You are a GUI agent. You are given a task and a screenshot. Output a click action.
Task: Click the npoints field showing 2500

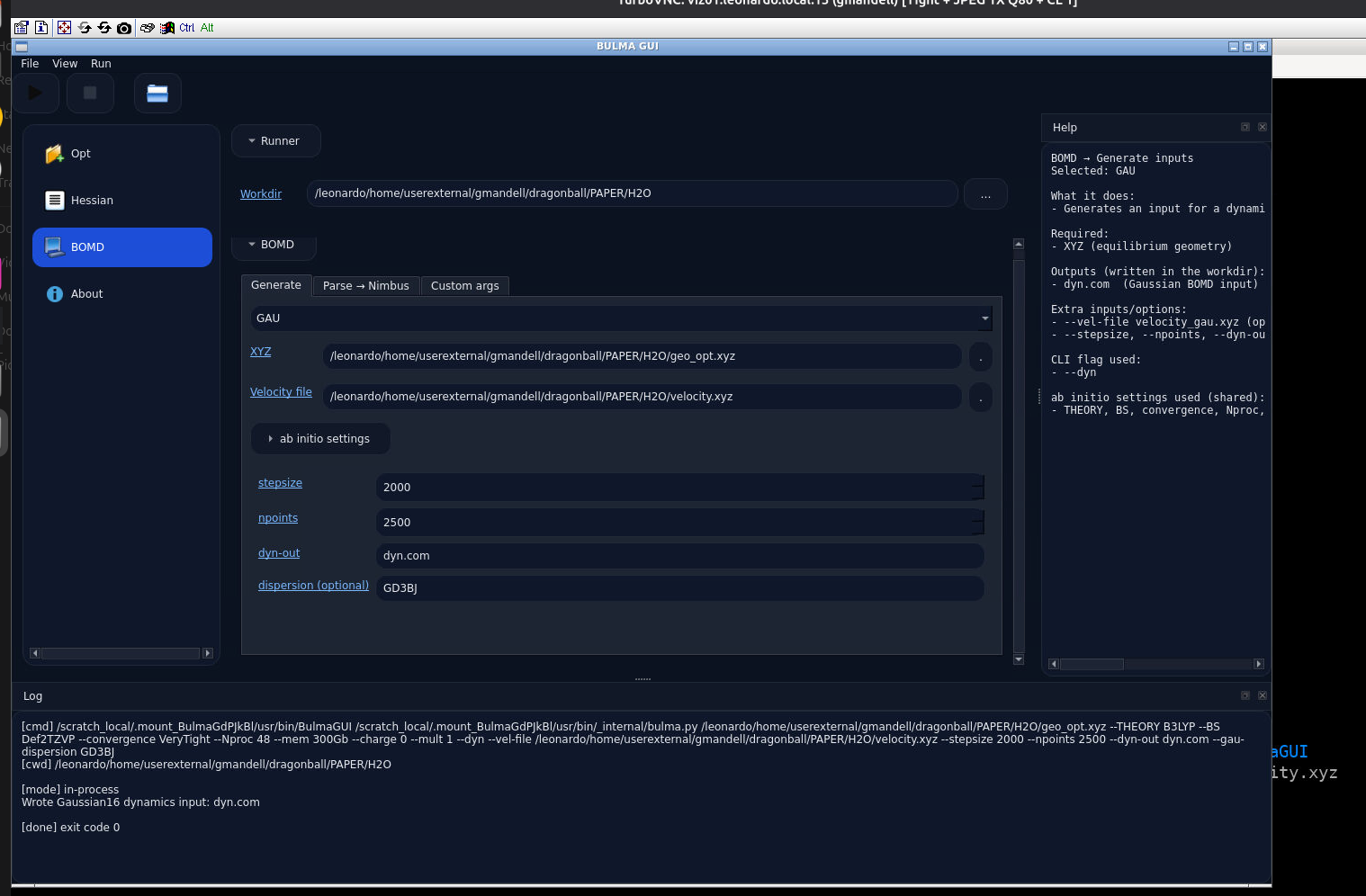click(679, 523)
